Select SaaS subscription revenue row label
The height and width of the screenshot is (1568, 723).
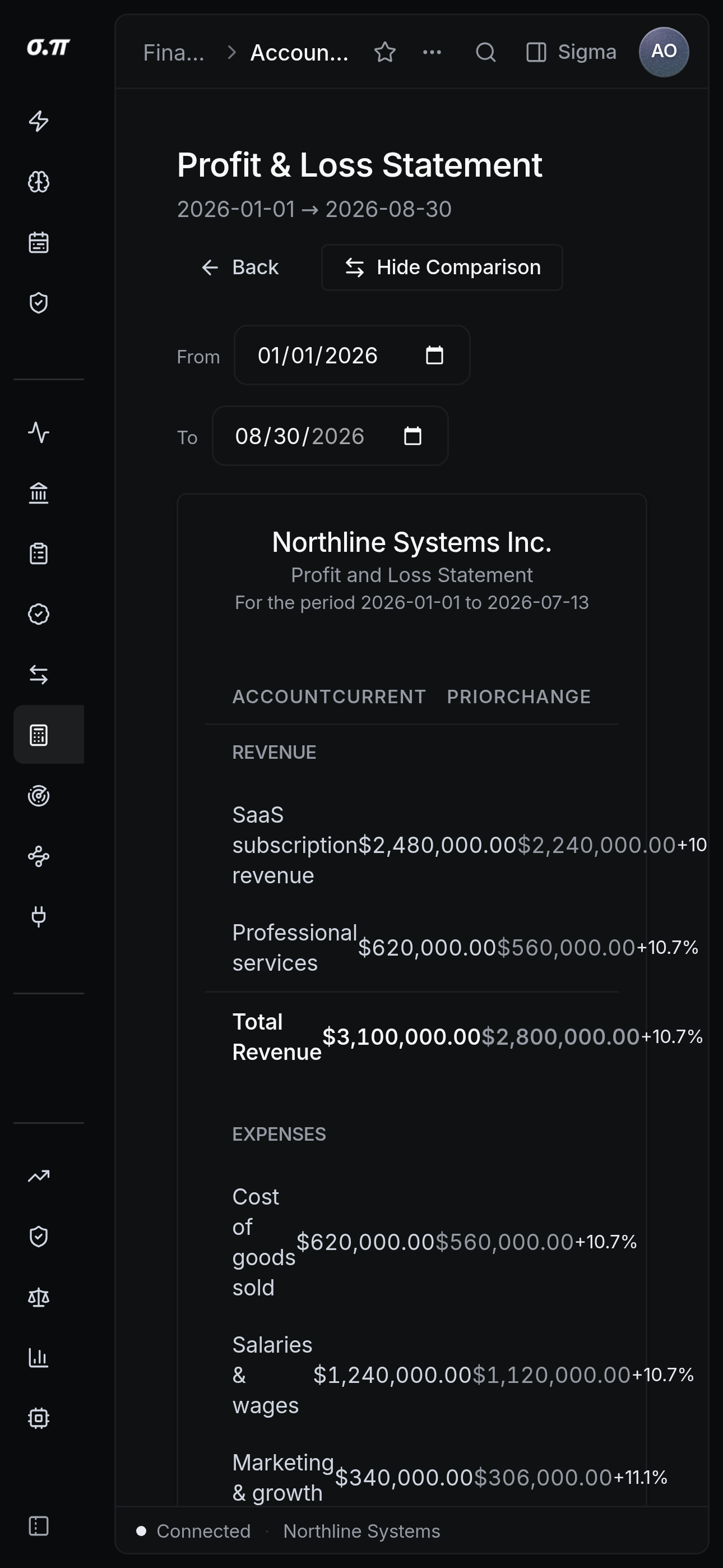pos(295,845)
